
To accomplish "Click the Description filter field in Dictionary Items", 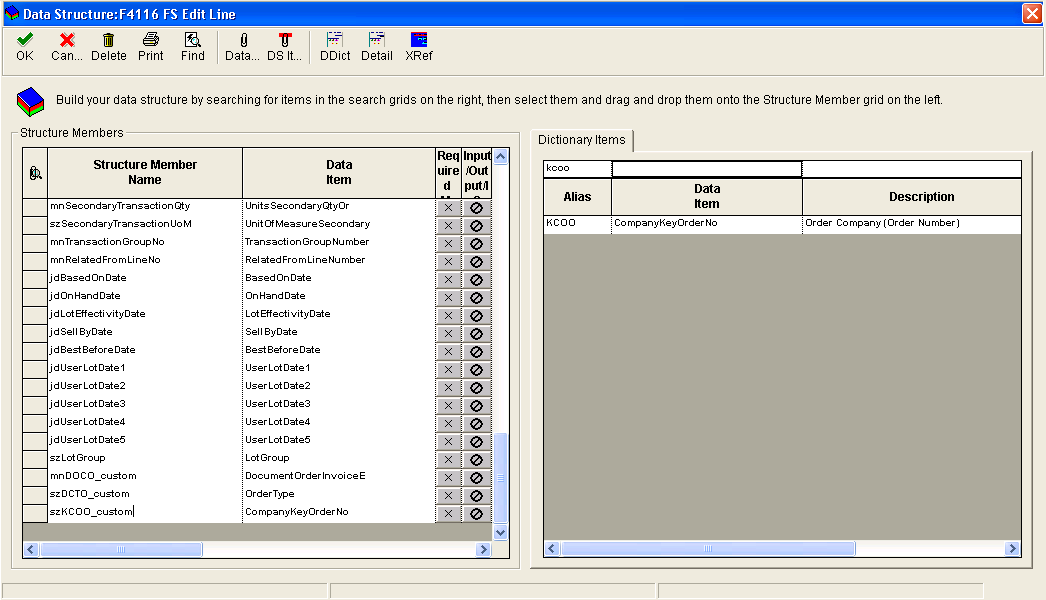I will (911, 169).
